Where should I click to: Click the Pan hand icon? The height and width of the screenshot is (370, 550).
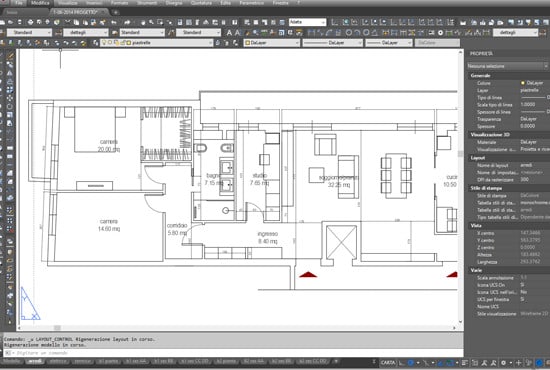(143, 22)
